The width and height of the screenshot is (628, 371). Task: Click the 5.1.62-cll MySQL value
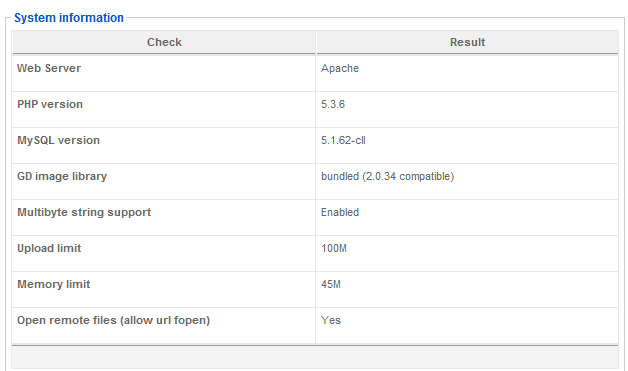(x=343, y=141)
